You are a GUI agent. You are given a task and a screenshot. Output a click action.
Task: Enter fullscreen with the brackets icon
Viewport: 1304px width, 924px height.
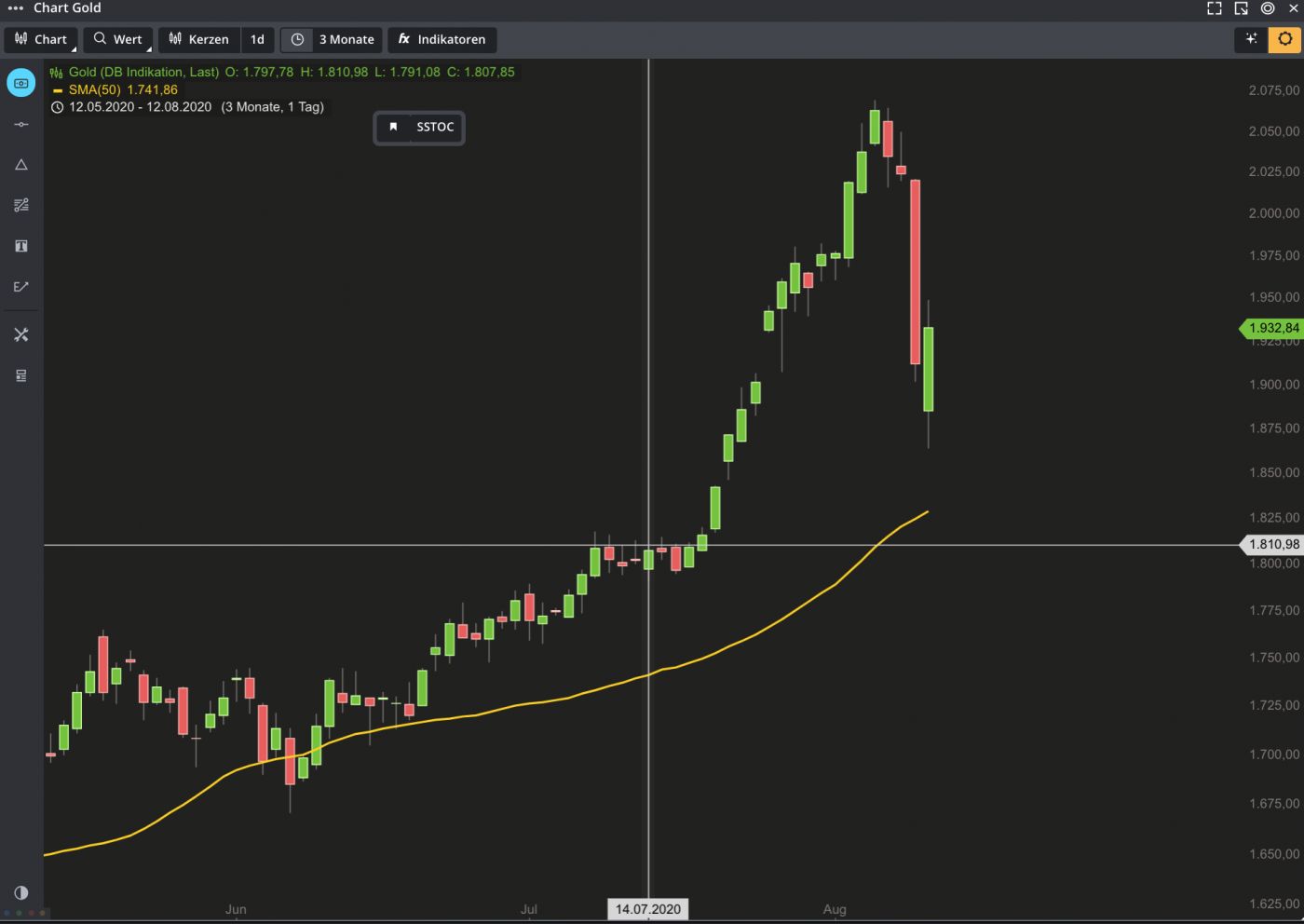click(1215, 8)
